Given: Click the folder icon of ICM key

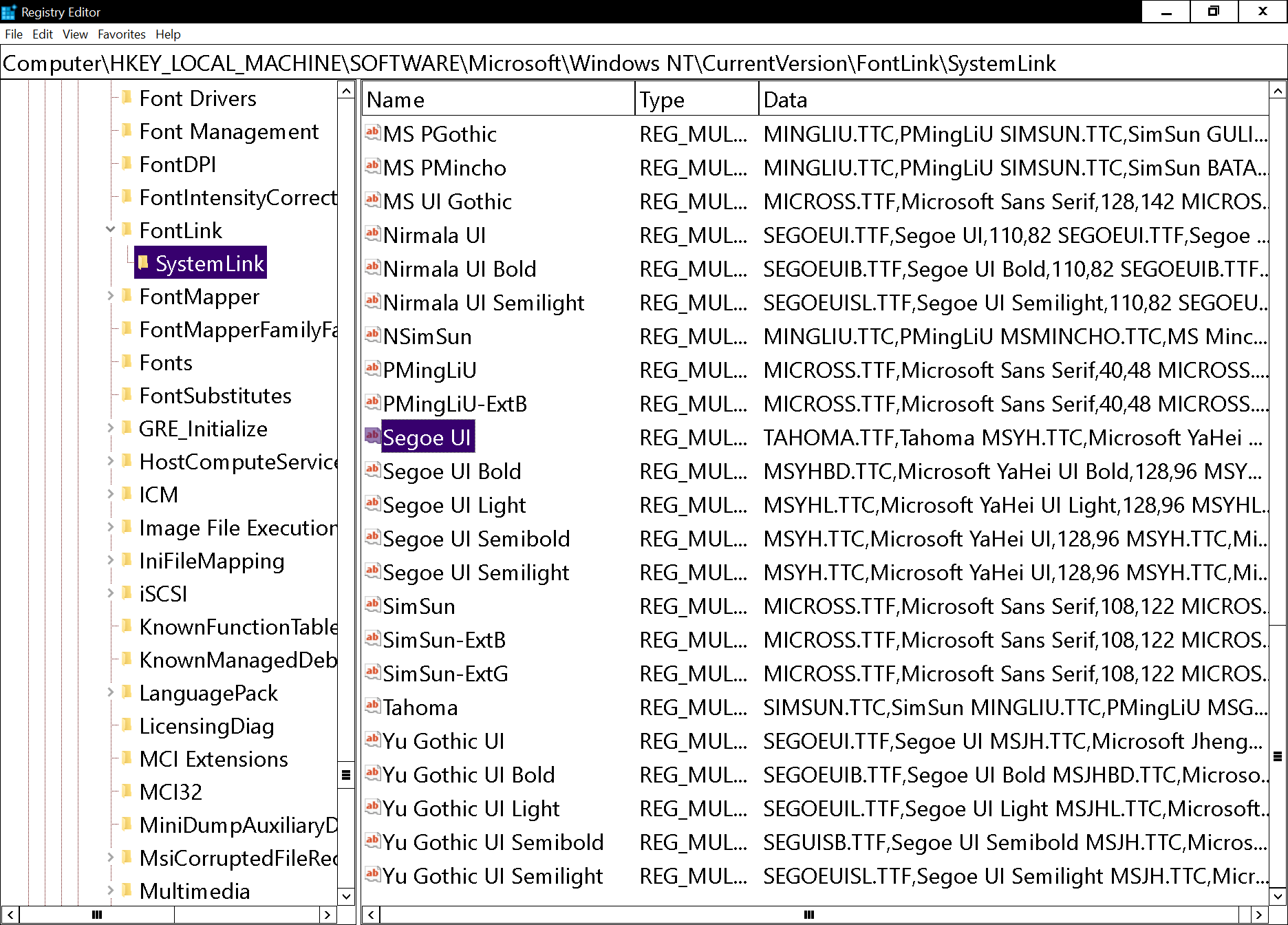Looking at the screenshot, I should pos(127,493).
